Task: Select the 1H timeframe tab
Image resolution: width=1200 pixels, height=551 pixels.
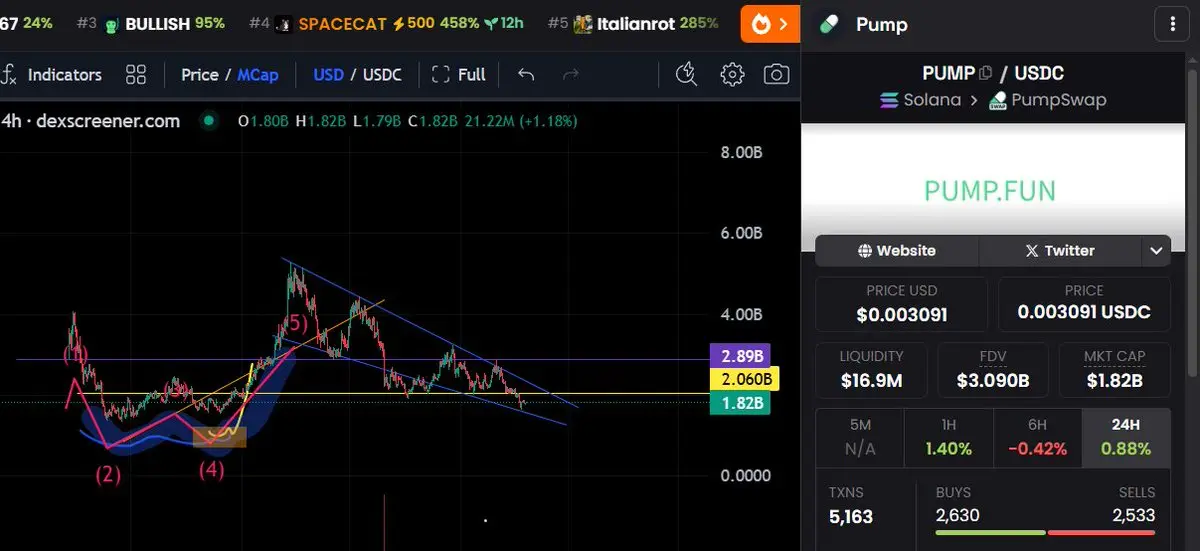Action: [948, 438]
